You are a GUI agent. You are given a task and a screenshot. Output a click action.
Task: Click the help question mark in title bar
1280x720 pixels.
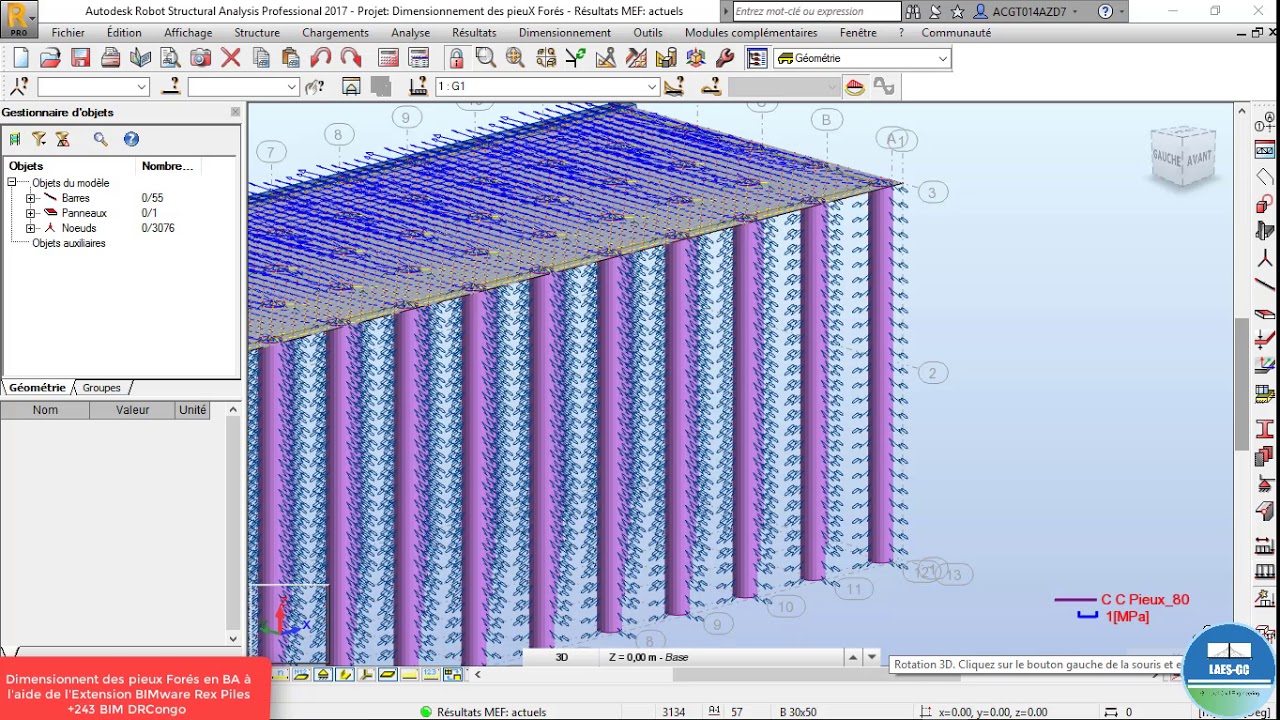click(x=1105, y=12)
